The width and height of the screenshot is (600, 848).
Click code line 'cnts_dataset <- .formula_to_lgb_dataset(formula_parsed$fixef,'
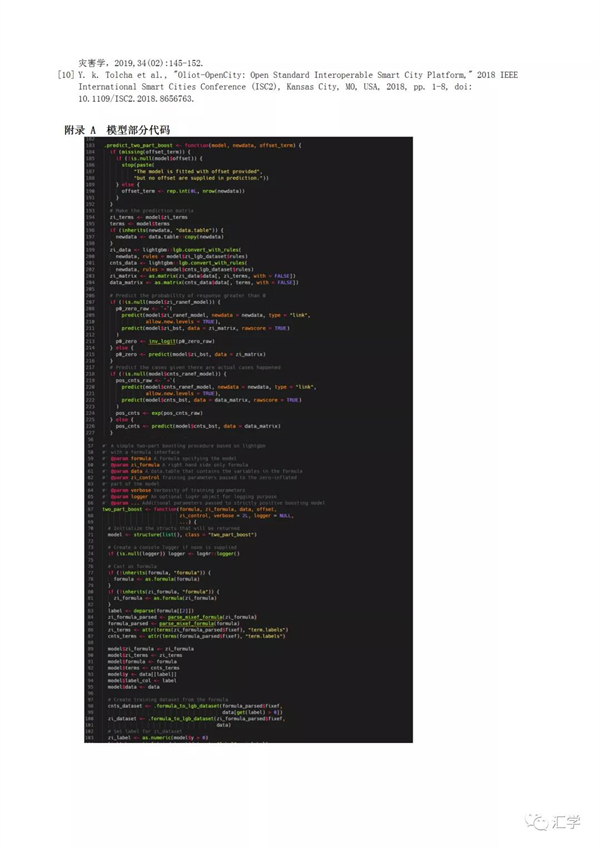tap(195, 706)
